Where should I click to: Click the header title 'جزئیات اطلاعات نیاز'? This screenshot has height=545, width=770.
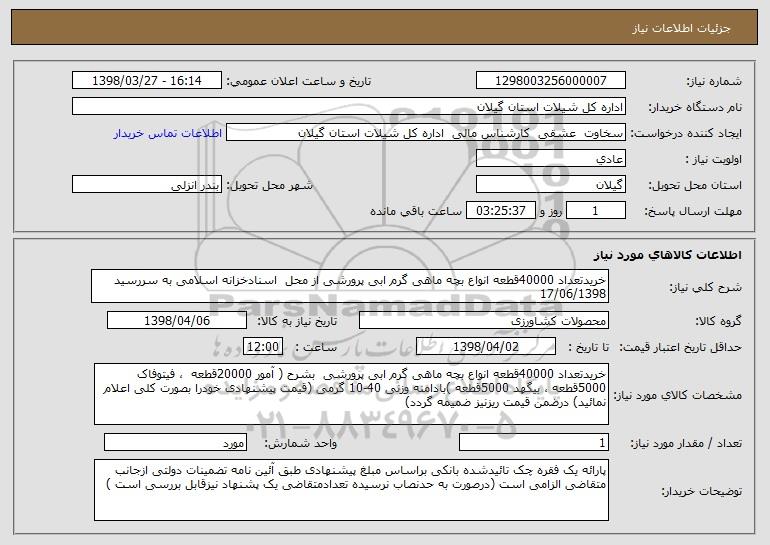click(681, 28)
